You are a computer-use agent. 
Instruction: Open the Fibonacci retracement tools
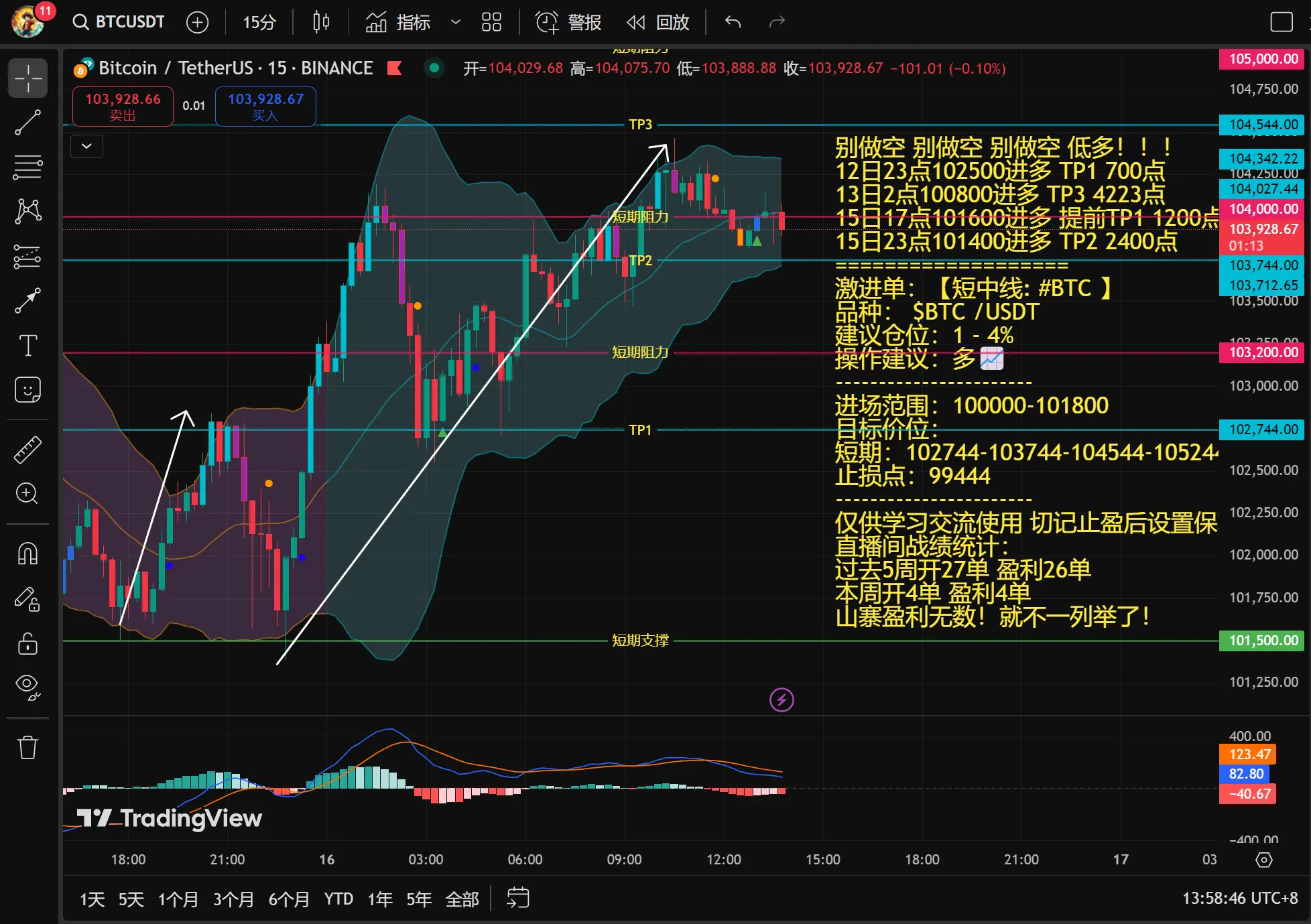pyautogui.click(x=27, y=167)
